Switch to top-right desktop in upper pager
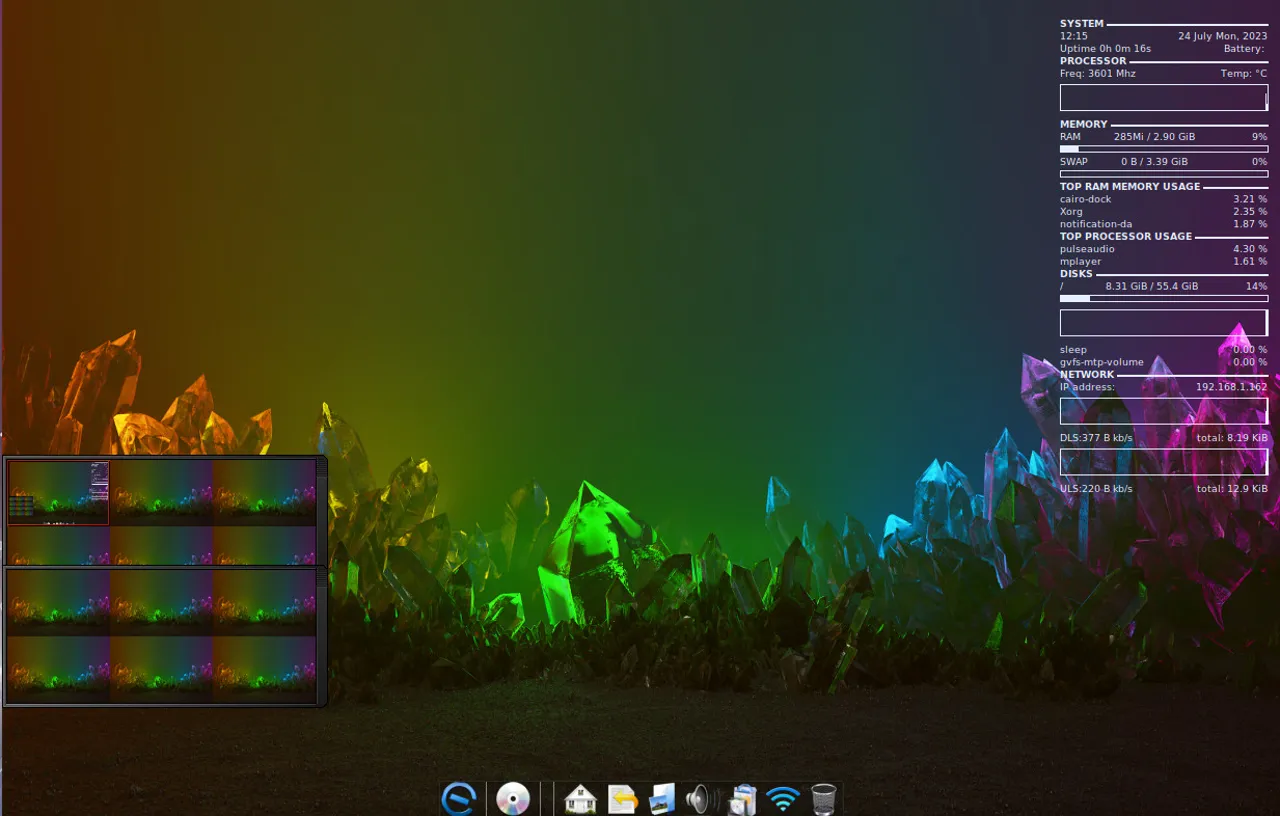Viewport: 1280px width, 816px height. pos(264,492)
